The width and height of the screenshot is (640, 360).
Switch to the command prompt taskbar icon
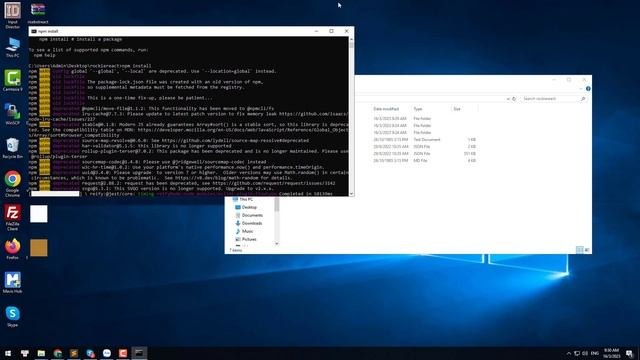[139, 353]
